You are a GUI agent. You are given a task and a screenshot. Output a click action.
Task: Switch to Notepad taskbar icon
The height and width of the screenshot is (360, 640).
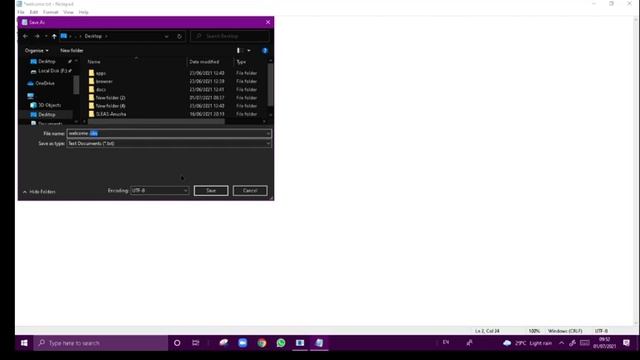(319, 343)
